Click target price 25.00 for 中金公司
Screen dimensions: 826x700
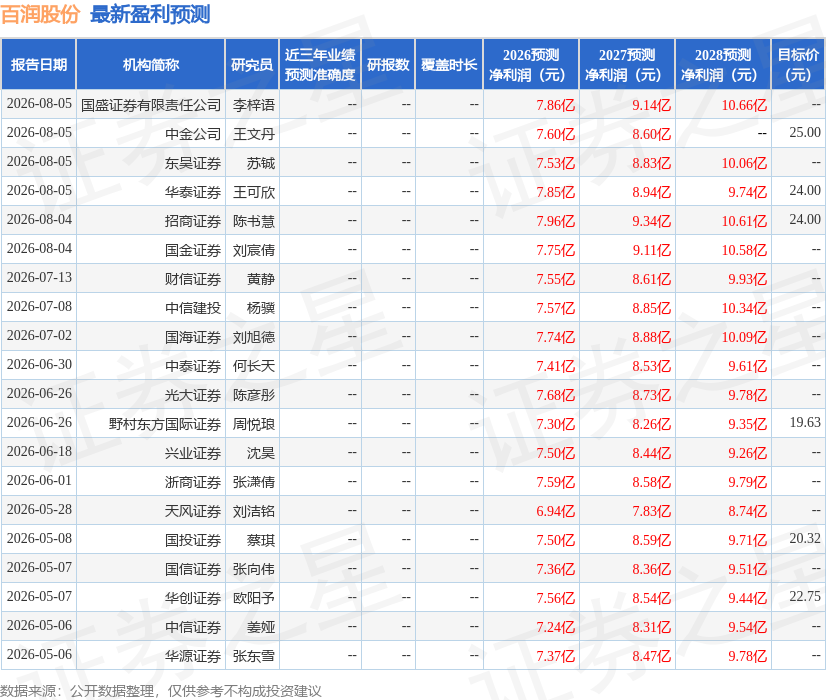pyautogui.click(x=805, y=133)
